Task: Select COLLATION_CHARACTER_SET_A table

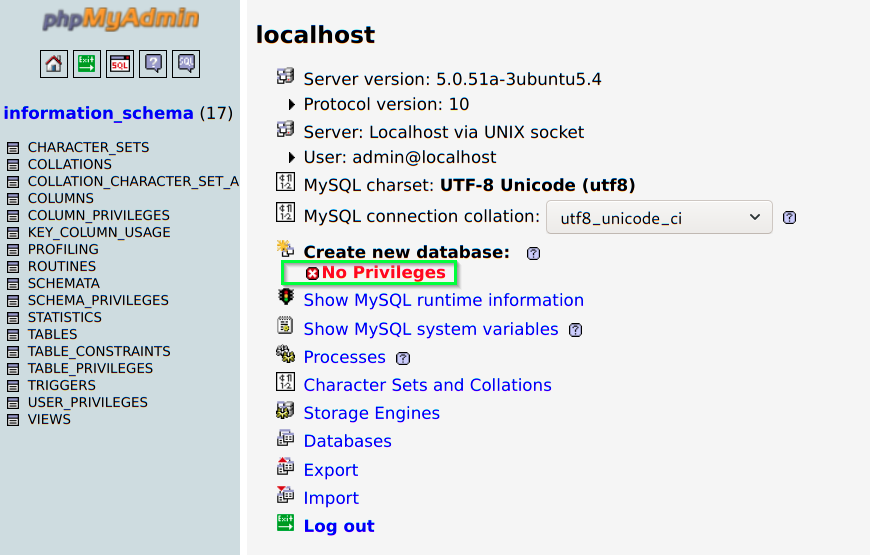Action: pos(133,181)
